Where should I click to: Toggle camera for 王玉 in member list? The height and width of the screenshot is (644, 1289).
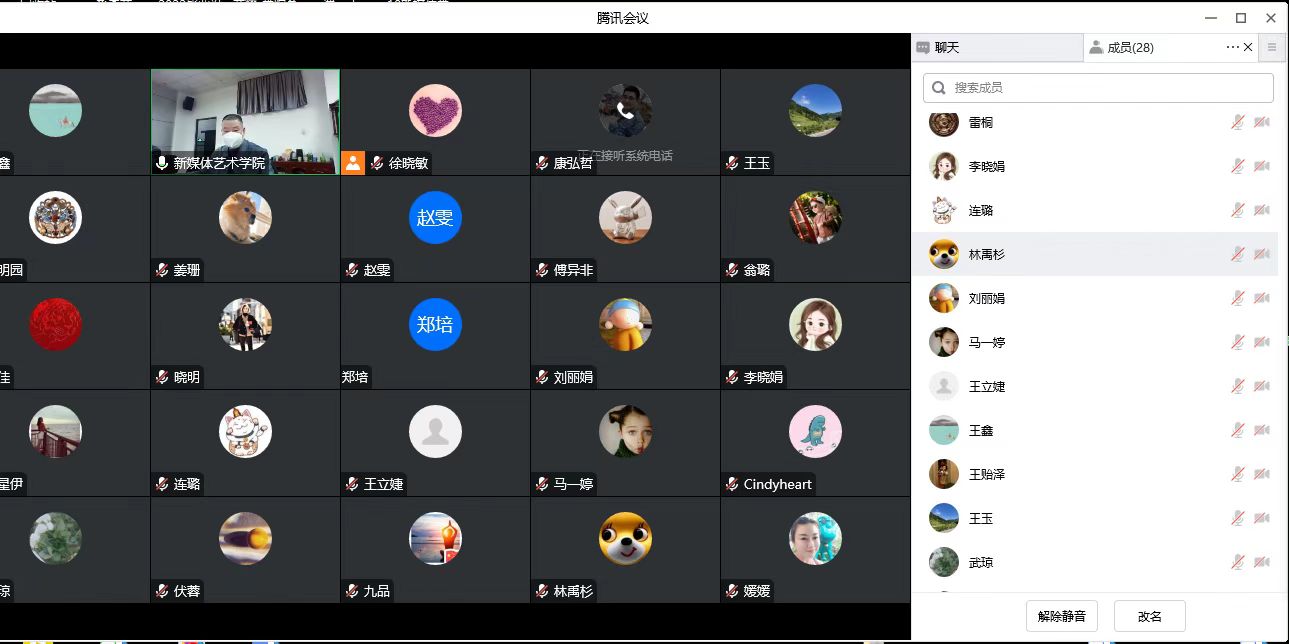coord(1262,519)
